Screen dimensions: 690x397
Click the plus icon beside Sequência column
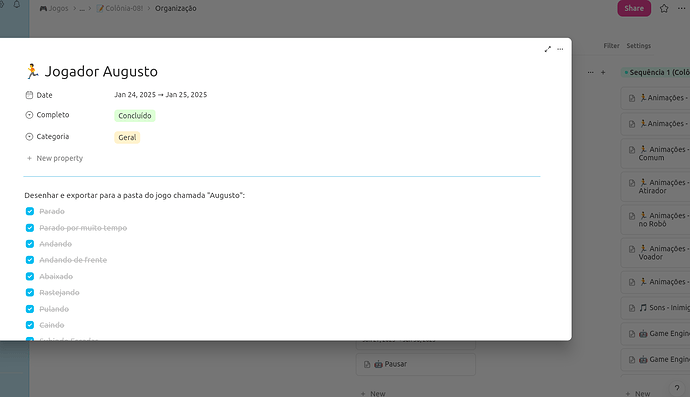[x=603, y=72]
